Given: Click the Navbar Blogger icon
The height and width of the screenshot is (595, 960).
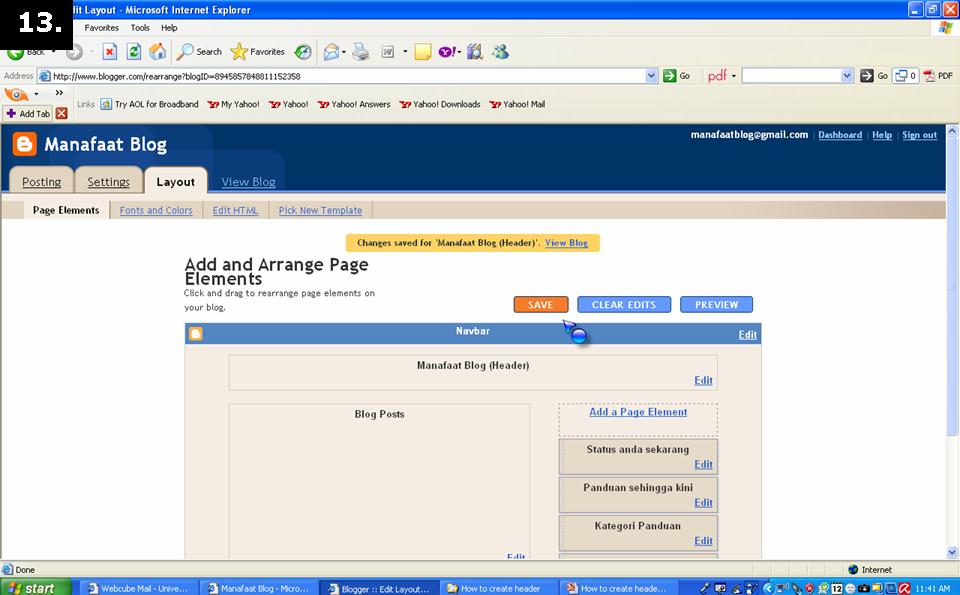Looking at the screenshot, I should pos(196,334).
